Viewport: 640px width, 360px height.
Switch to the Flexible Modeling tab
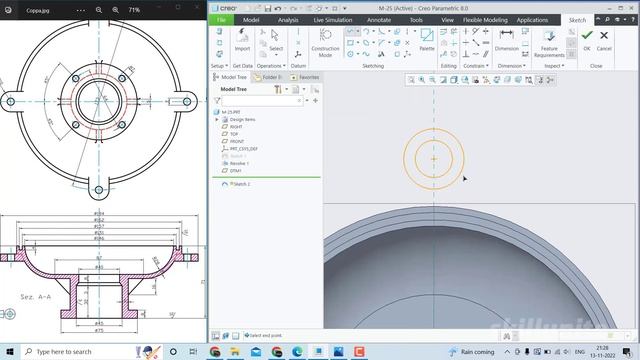click(x=485, y=20)
